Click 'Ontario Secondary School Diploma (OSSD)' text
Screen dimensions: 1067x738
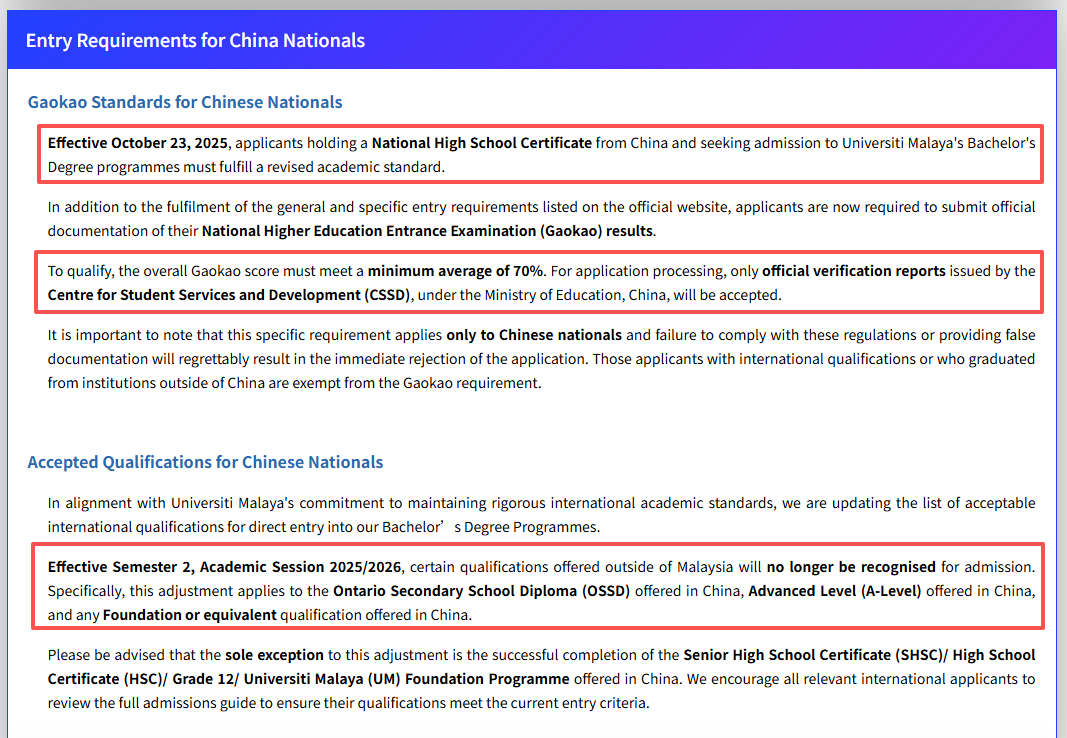[x=481, y=591]
